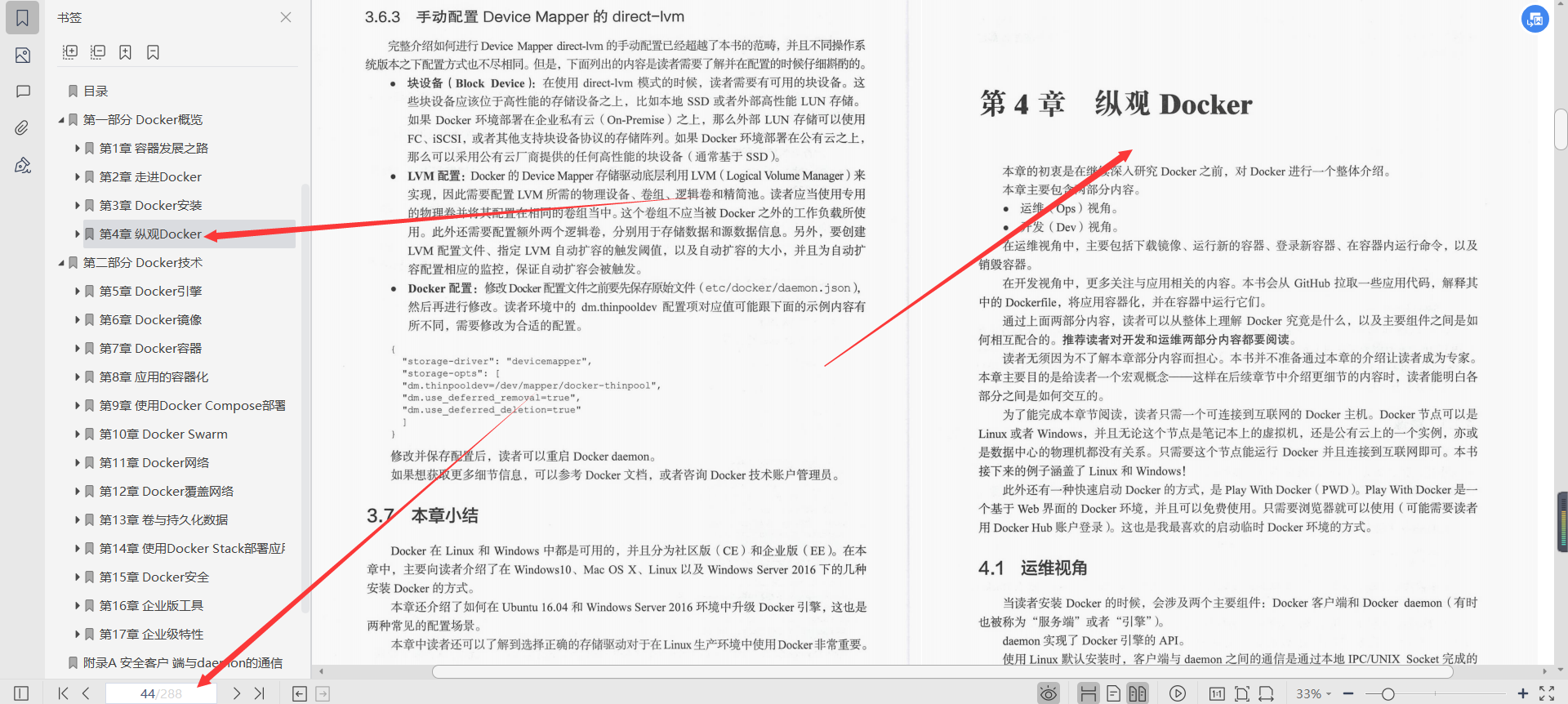1568x704 pixels.
Task: Select 第11章 Docker网络 bookmark
Action: [x=154, y=463]
